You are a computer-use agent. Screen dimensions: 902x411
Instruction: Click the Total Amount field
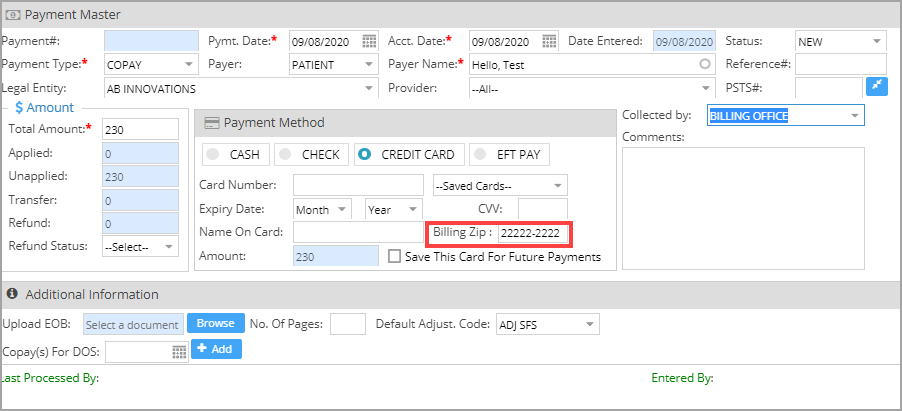click(x=140, y=130)
